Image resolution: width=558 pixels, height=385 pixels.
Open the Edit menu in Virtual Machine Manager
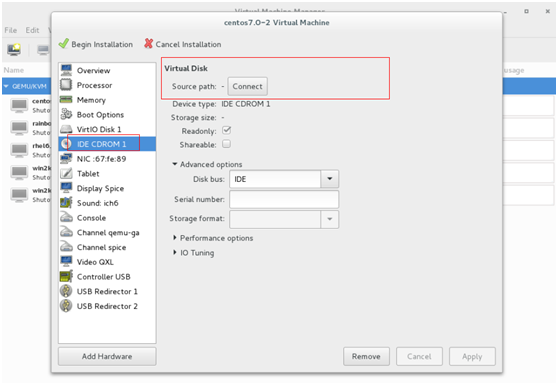[32, 30]
